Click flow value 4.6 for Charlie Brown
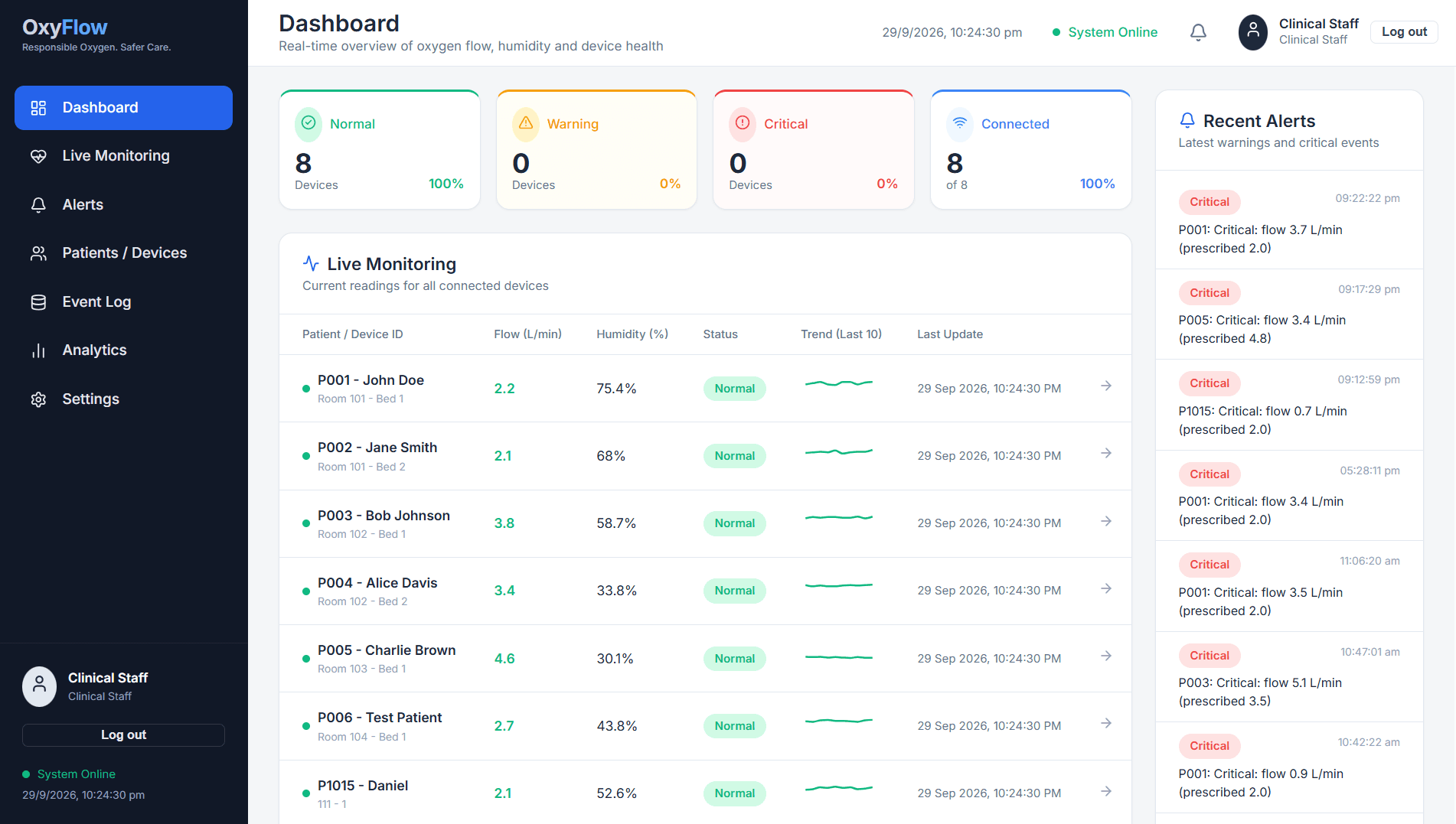Viewport: 1456px width, 824px height. (x=504, y=659)
